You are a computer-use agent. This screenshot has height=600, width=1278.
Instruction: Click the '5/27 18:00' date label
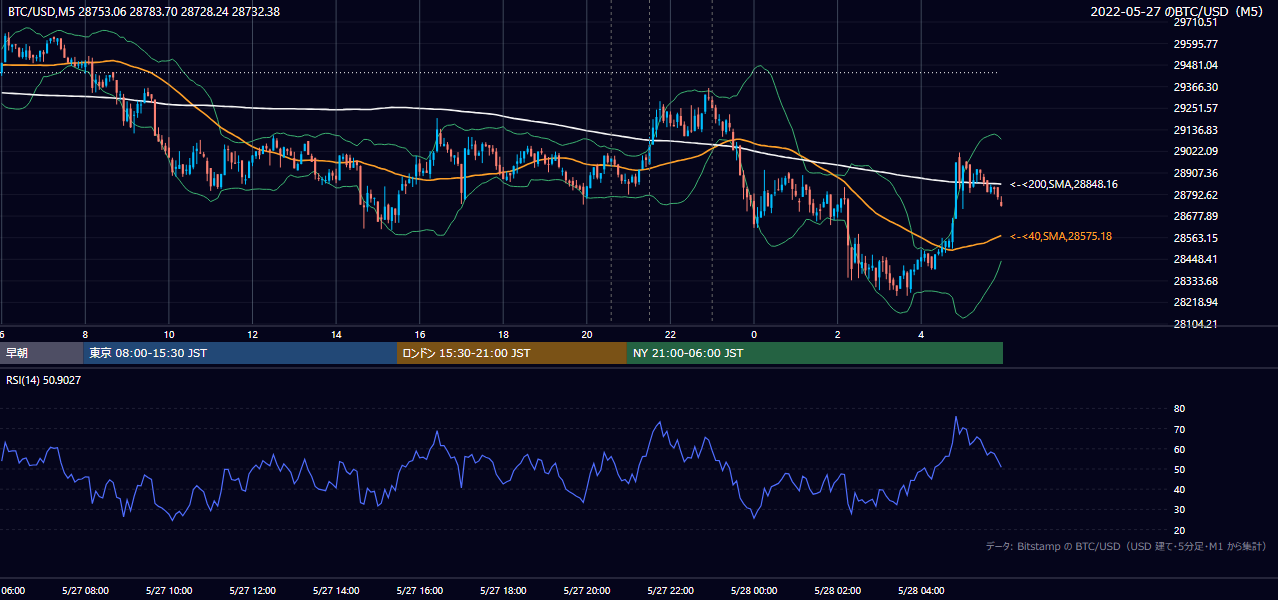pos(503,591)
